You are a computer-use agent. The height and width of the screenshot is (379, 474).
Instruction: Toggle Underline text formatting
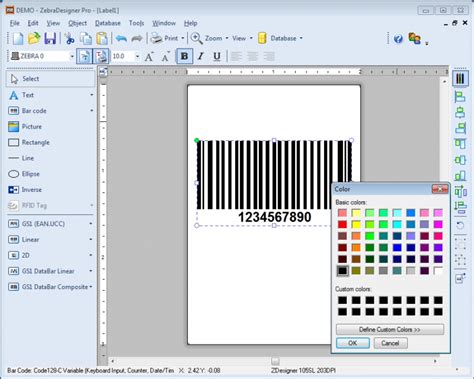click(217, 56)
